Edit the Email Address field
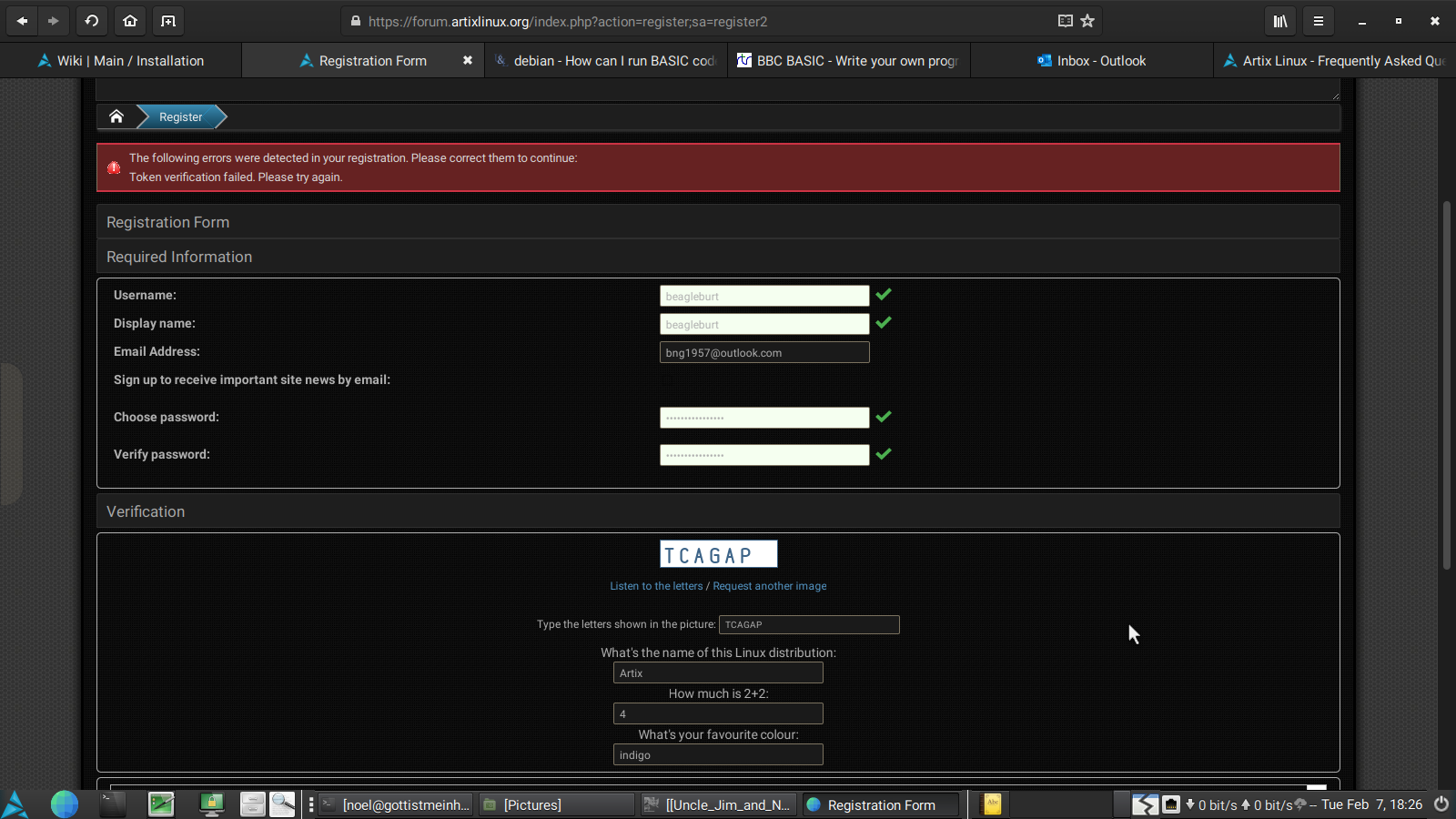Viewport: 1456px width, 819px height. pyautogui.click(x=764, y=352)
